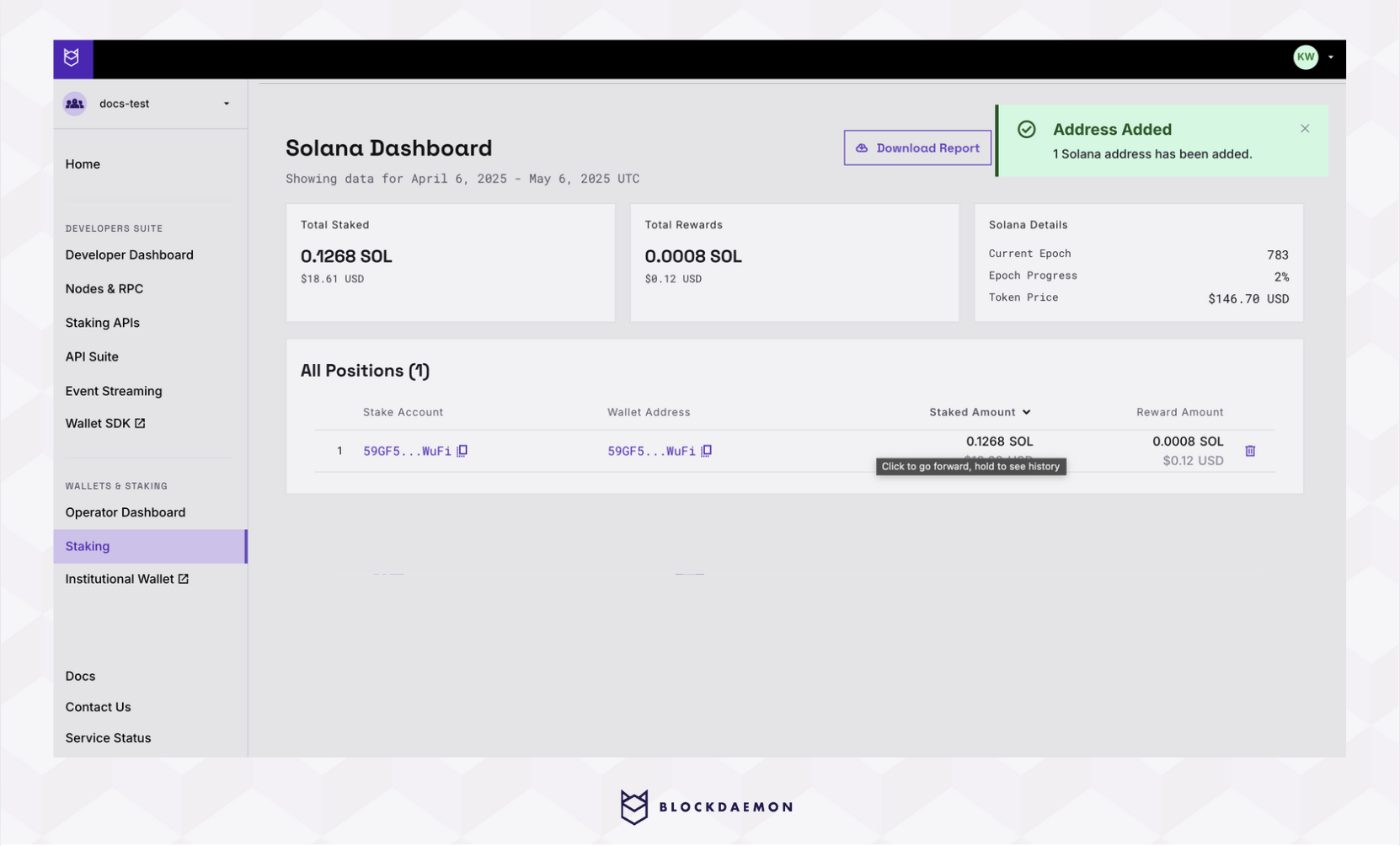
Task: Click the row reward amount 0.0008 SOL
Action: click(1188, 442)
